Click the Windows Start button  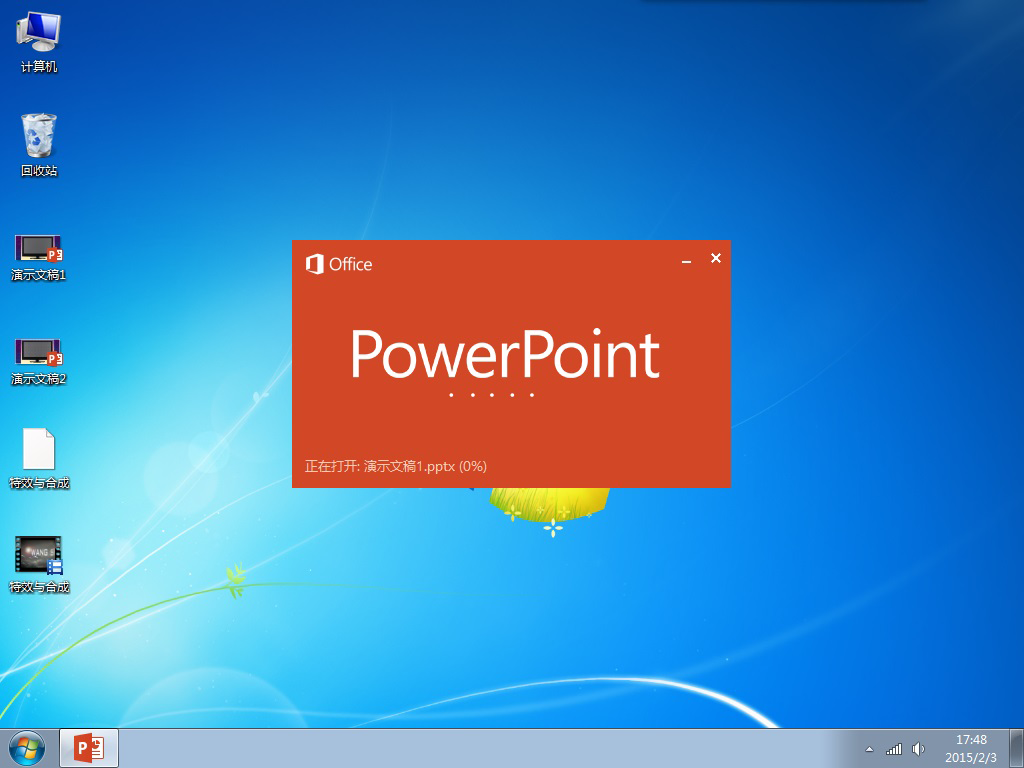(27, 748)
